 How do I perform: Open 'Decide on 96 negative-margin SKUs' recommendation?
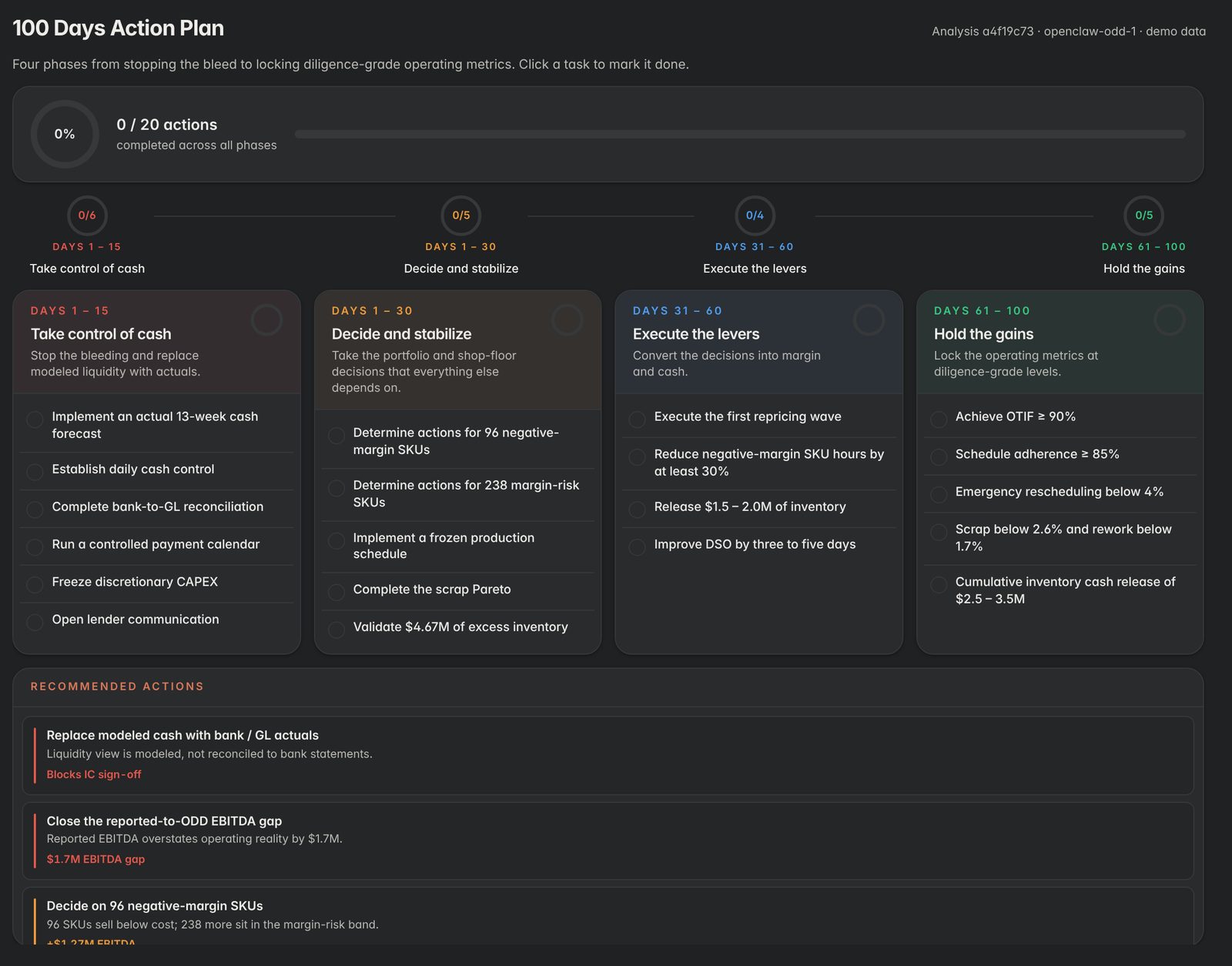tap(608, 916)
